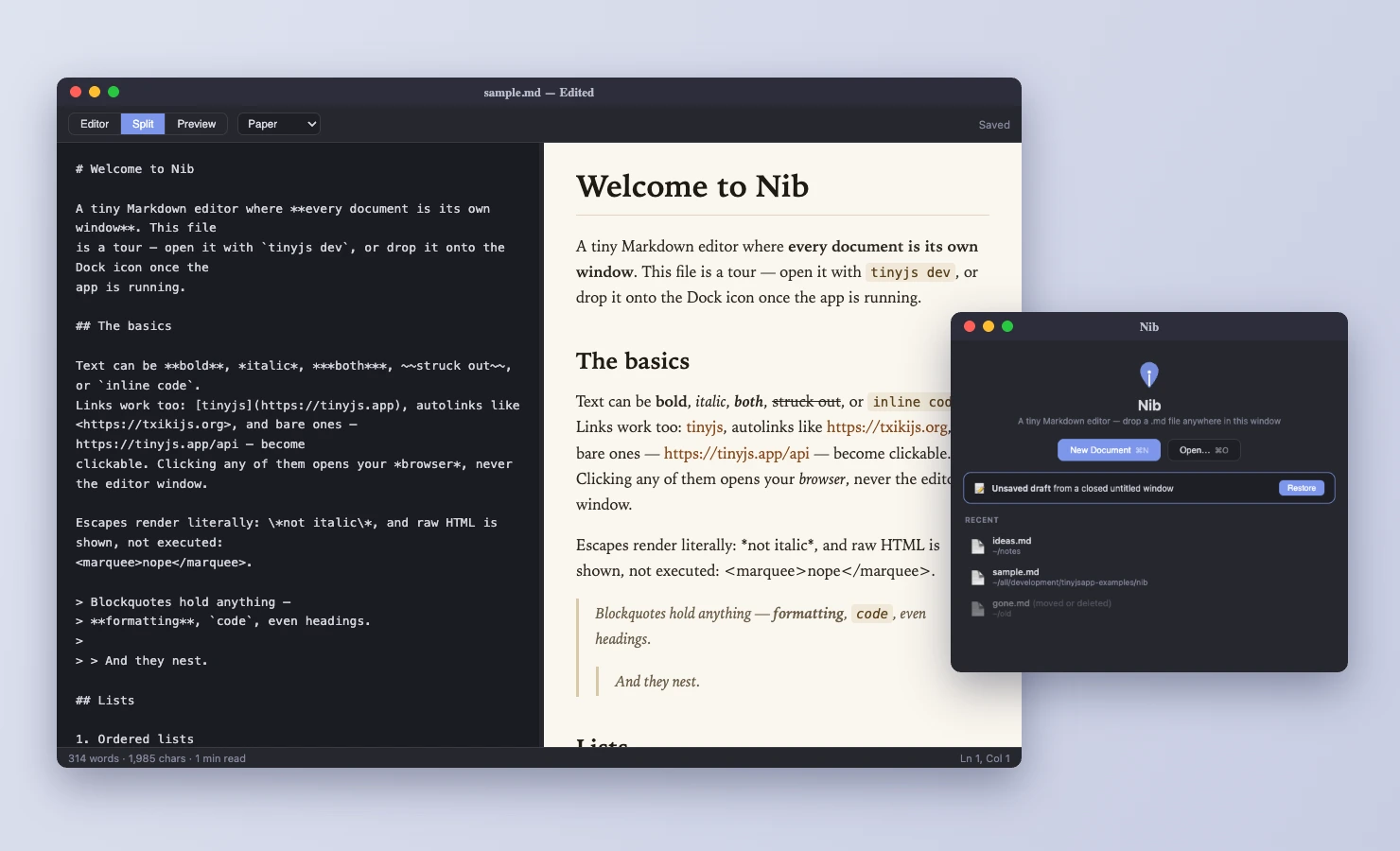Click the ideas.md file icon
The height and width of the screenshot is (851, 1400).
click(x=978, y=547)
